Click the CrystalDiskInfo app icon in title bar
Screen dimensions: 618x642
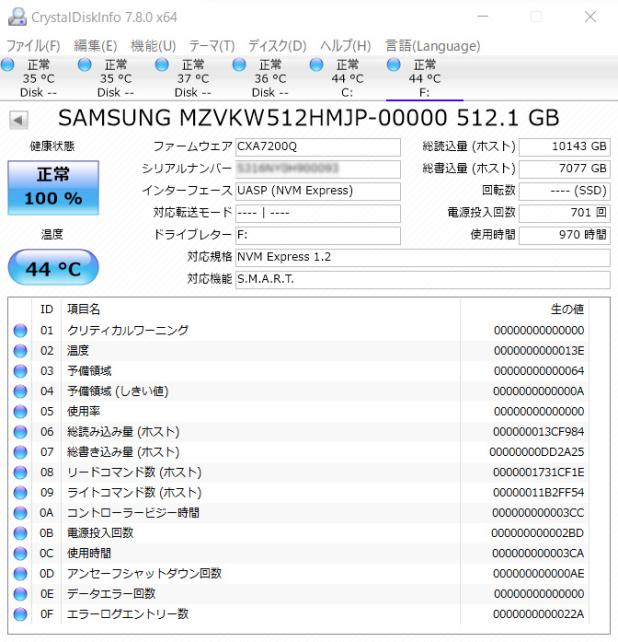(x=17, y=17)
